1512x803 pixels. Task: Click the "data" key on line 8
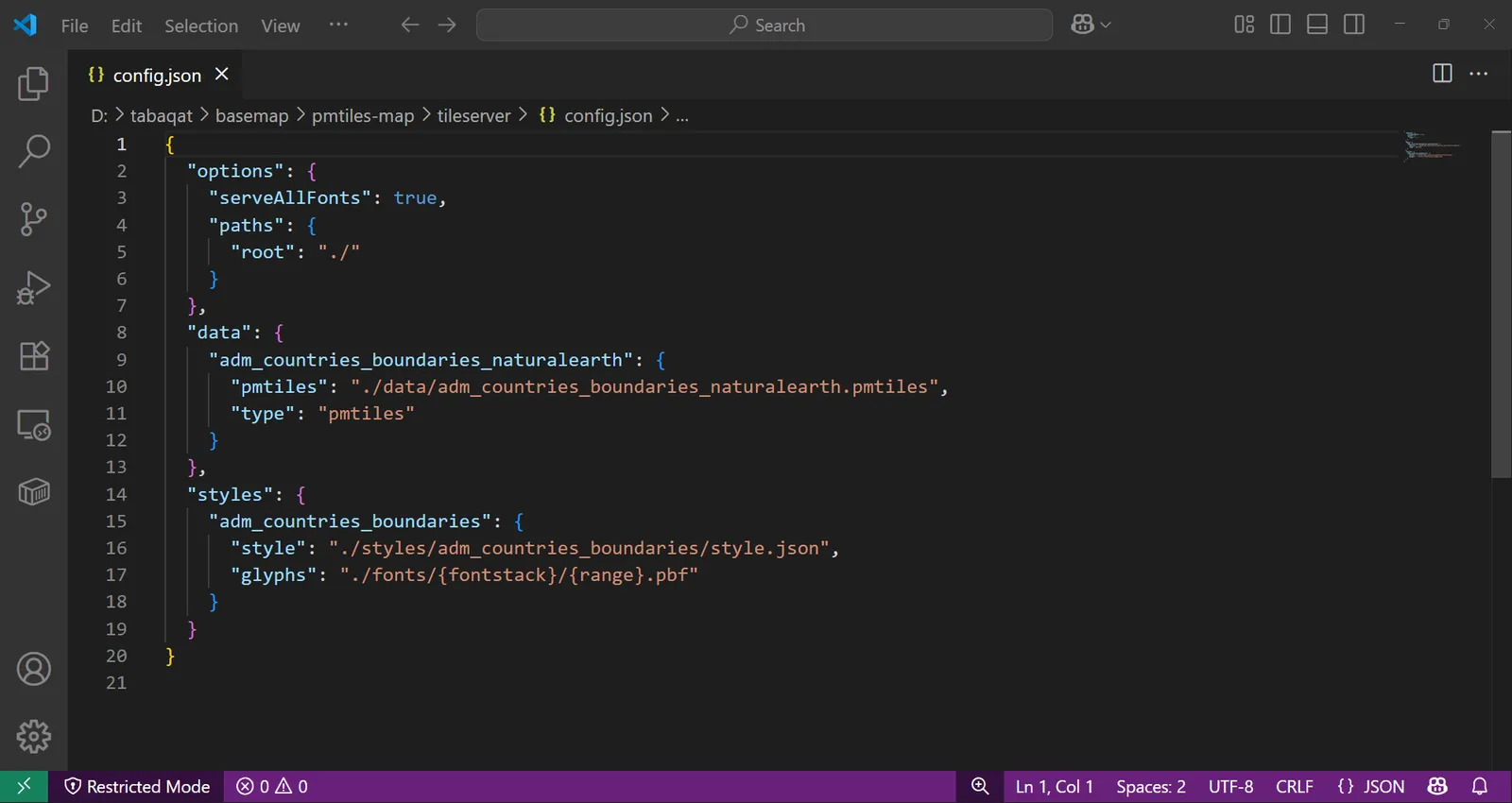coord(218,333)
